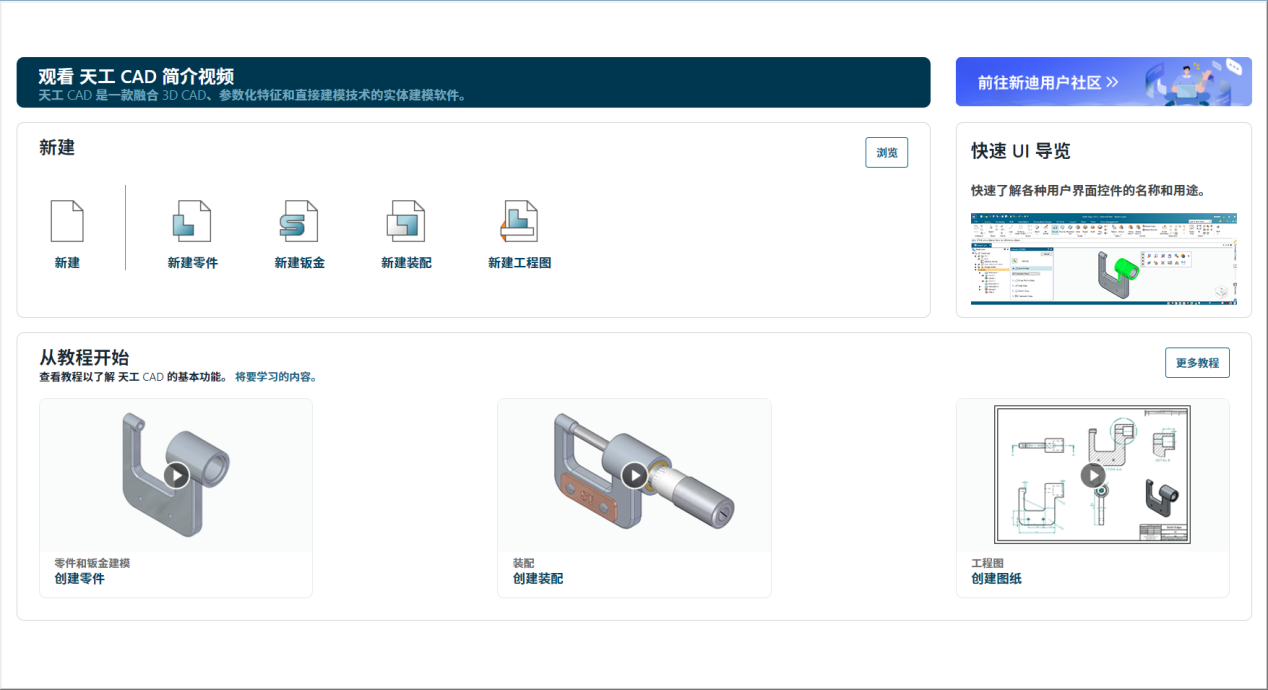This screenshot has width=1268, height=690.
Task: Click the 创建装配 tutorial title
Action: [x=538, y=579]
